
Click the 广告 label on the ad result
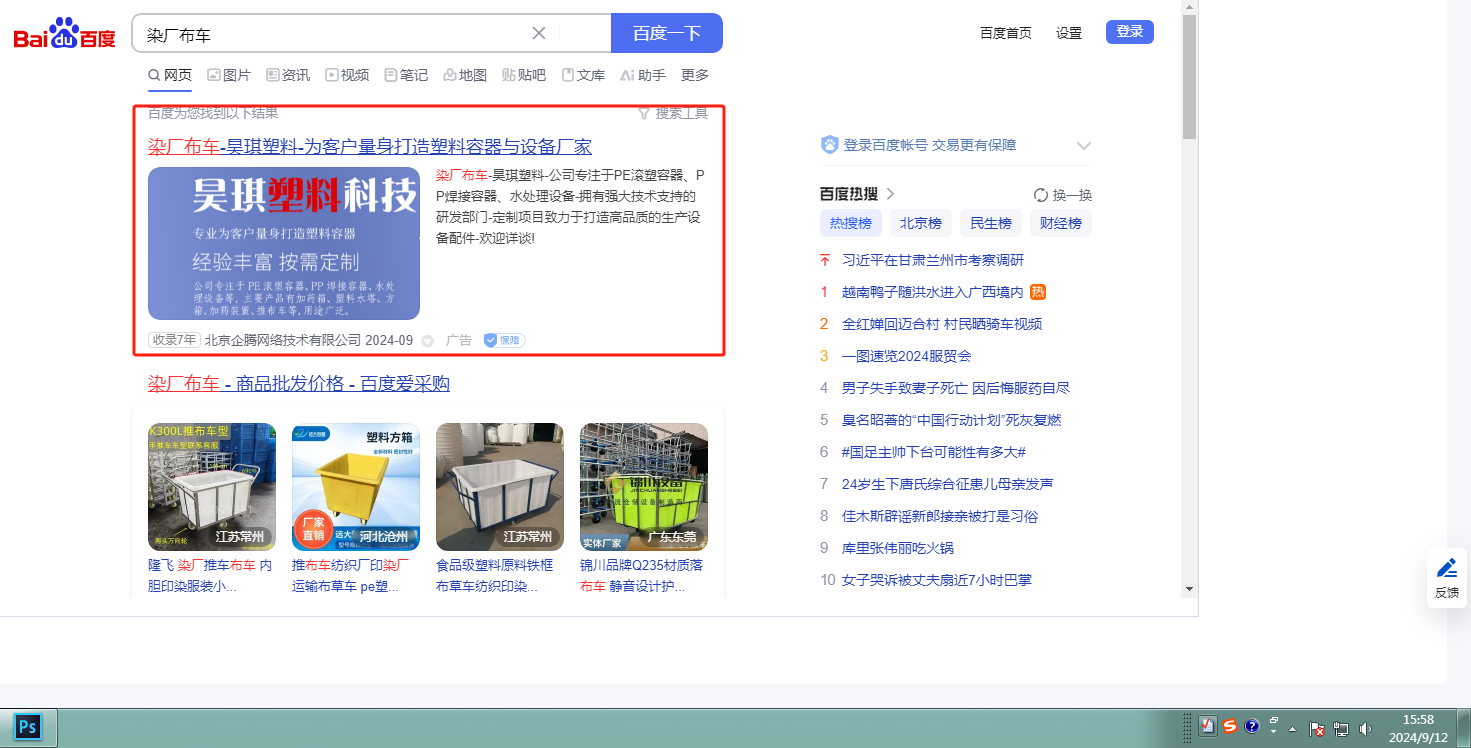459,340
